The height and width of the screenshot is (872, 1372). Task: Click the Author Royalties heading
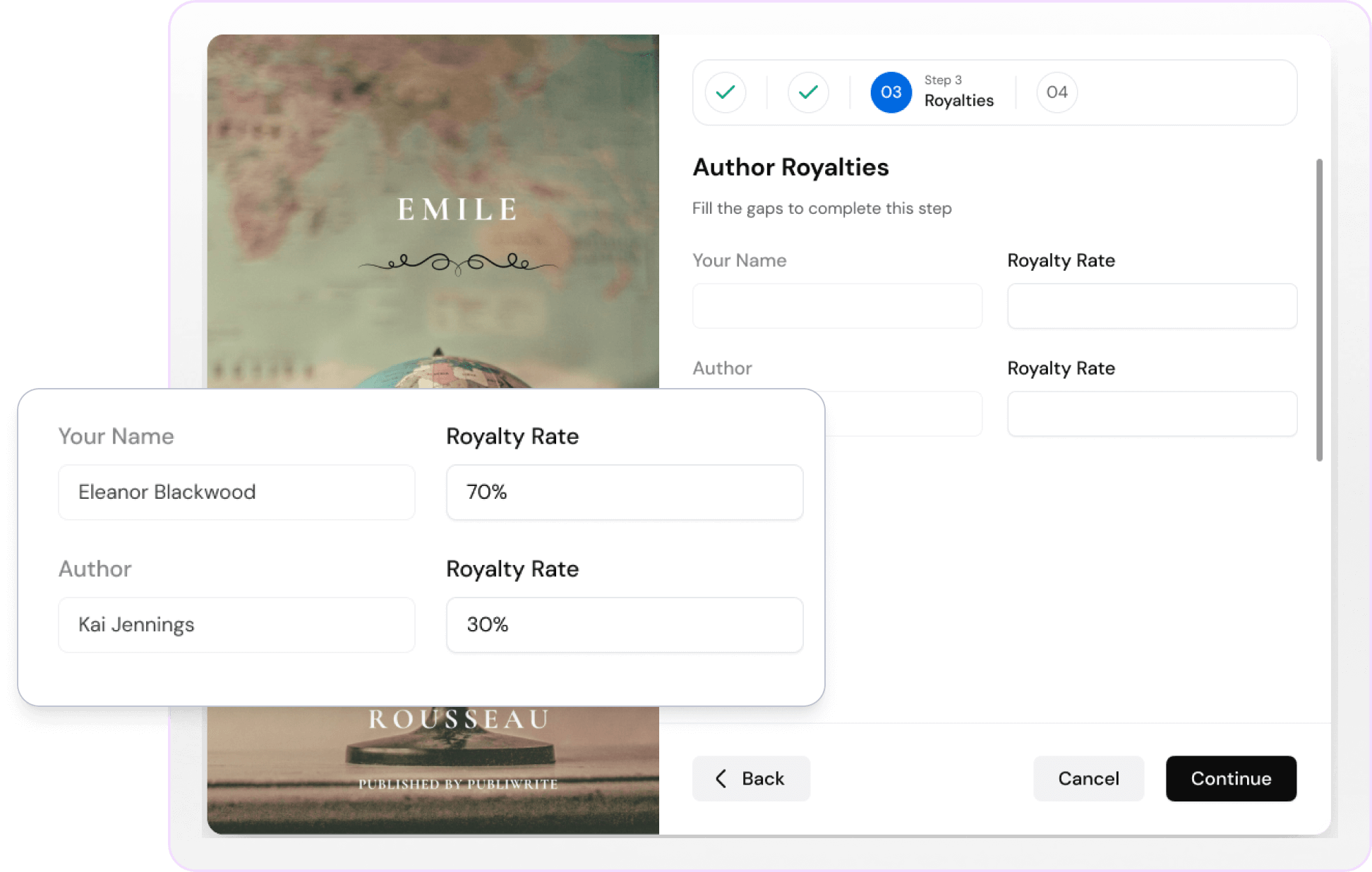point(790,167)
